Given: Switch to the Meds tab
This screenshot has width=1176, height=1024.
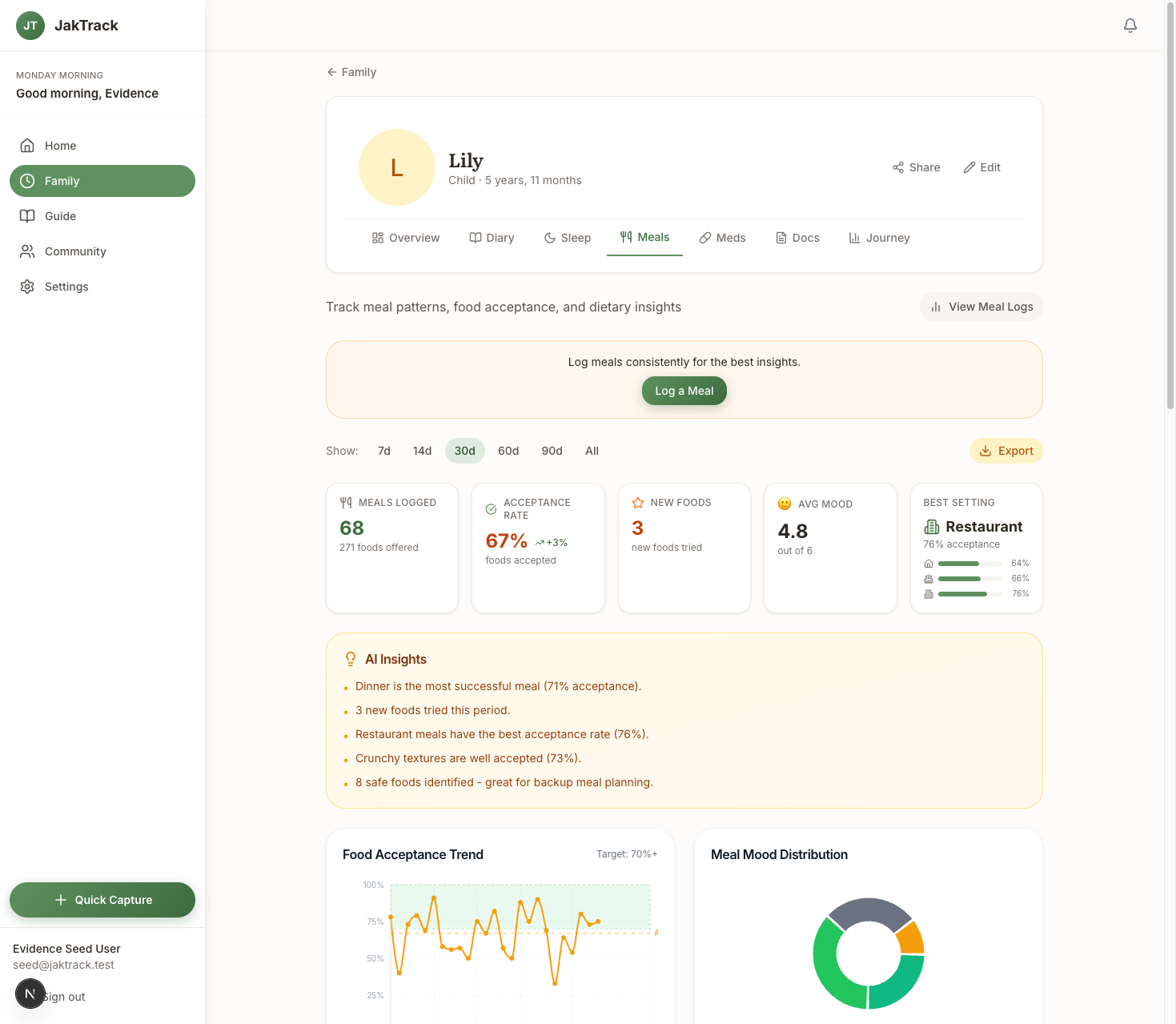Looking at the screenshot, I should (x=722, y=238).
